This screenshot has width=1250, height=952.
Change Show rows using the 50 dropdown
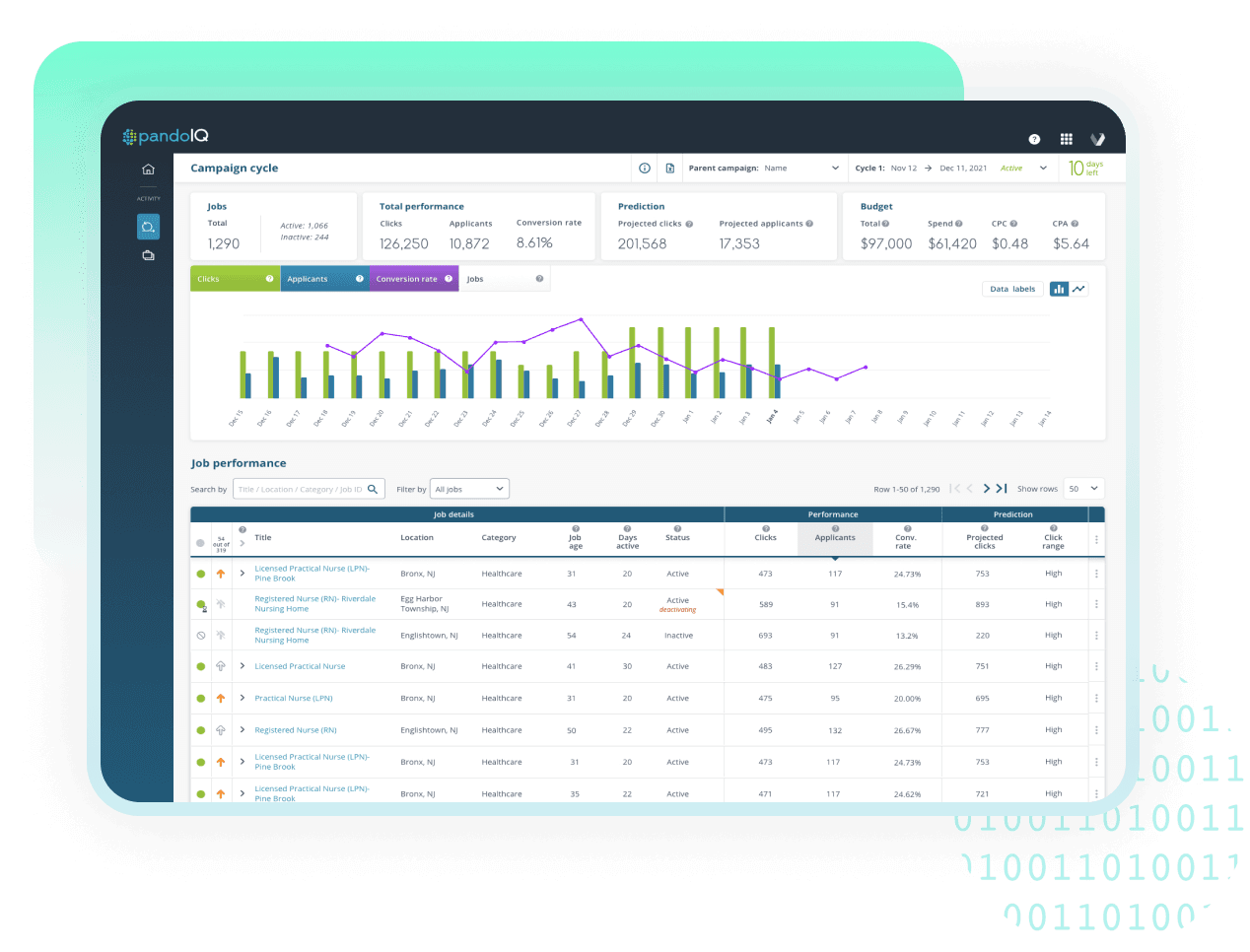1081,488
